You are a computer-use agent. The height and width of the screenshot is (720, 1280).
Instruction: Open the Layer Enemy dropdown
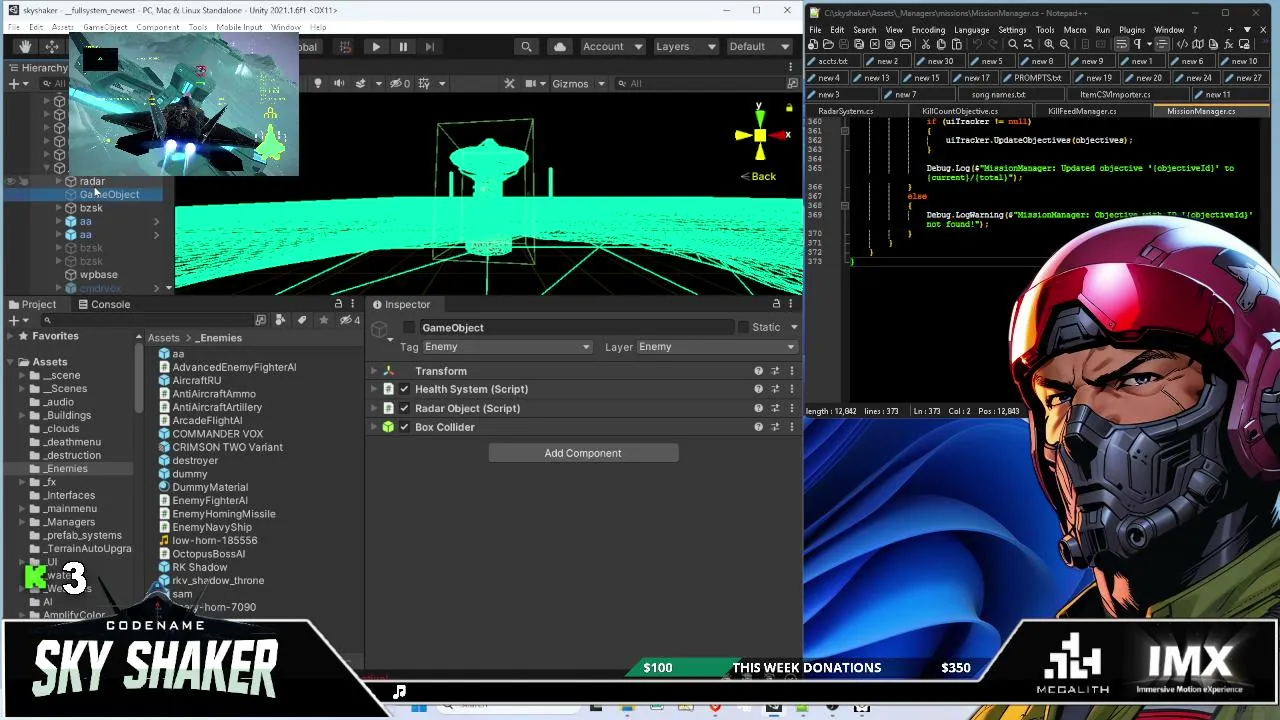point(716,347)
